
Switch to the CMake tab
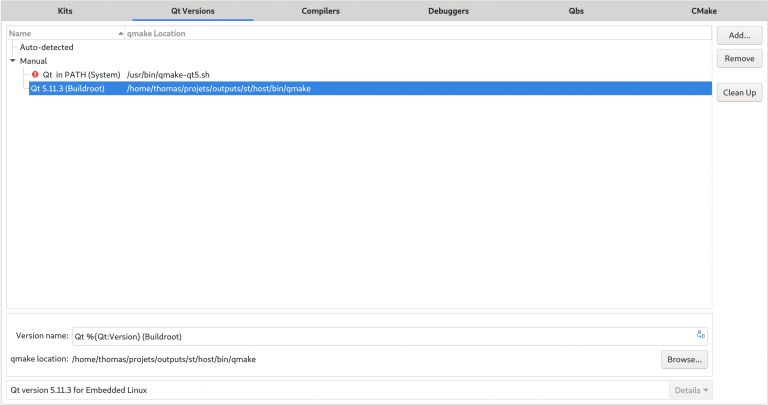(x=704, y=11)
